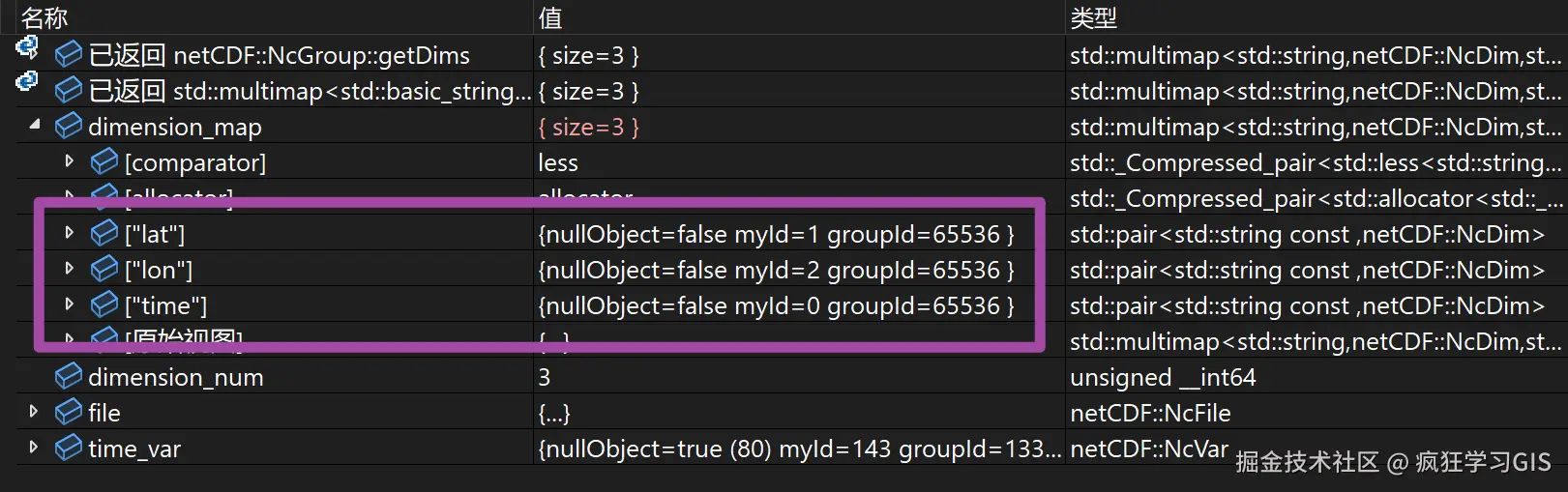Expand the file variable node
The image size is (1568, 492).
[x=34, y=411]
